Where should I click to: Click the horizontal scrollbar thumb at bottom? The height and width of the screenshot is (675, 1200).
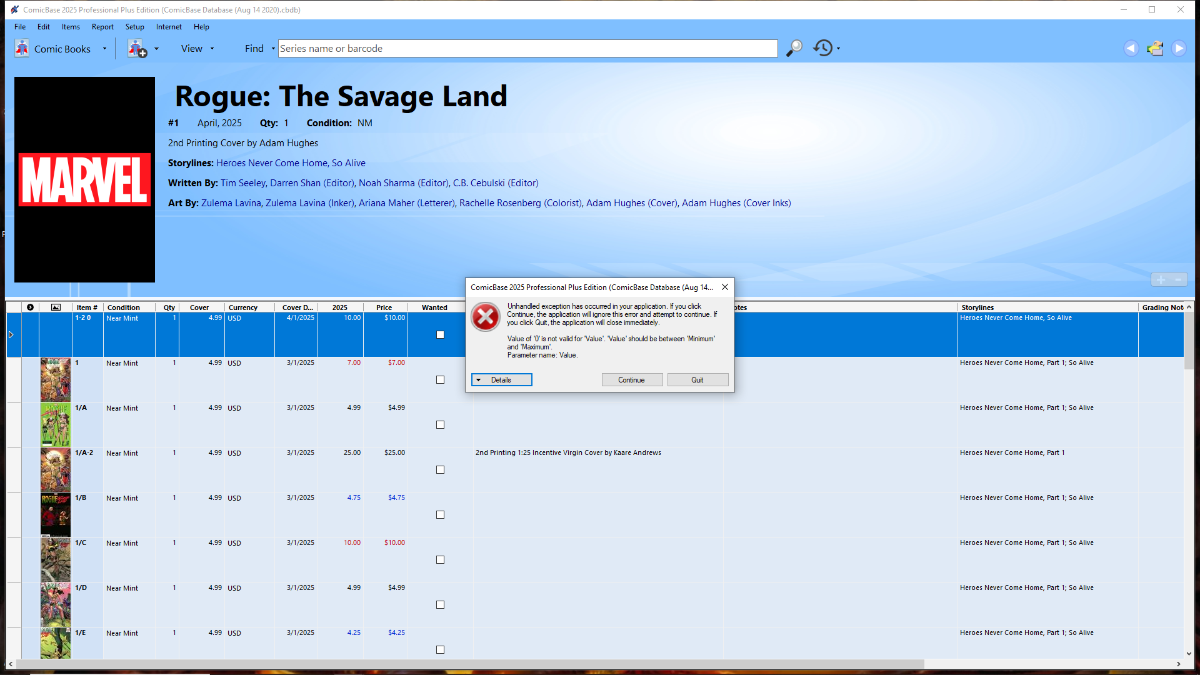coord(469,664)
